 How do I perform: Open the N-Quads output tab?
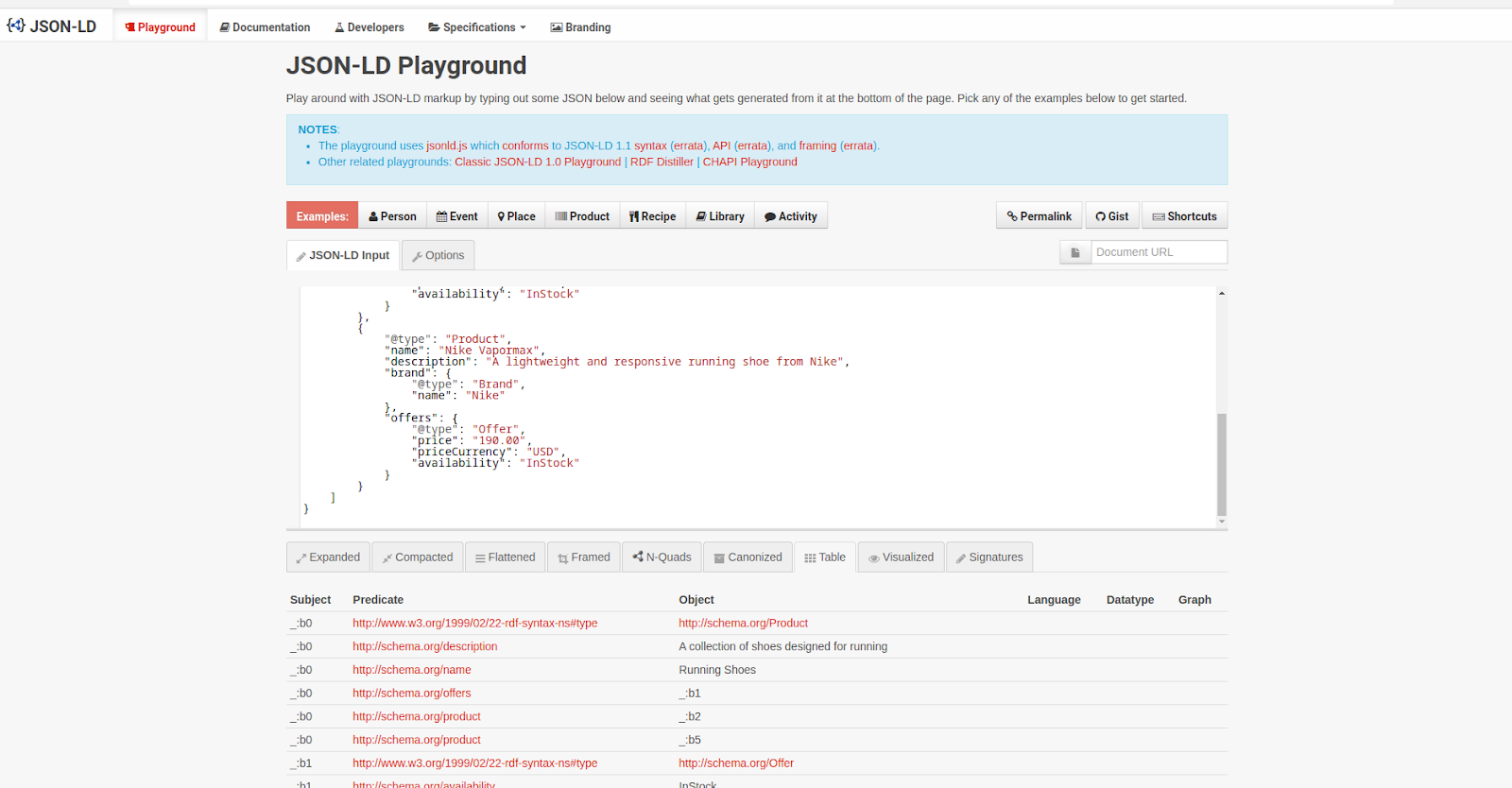(x=661, y=557)
